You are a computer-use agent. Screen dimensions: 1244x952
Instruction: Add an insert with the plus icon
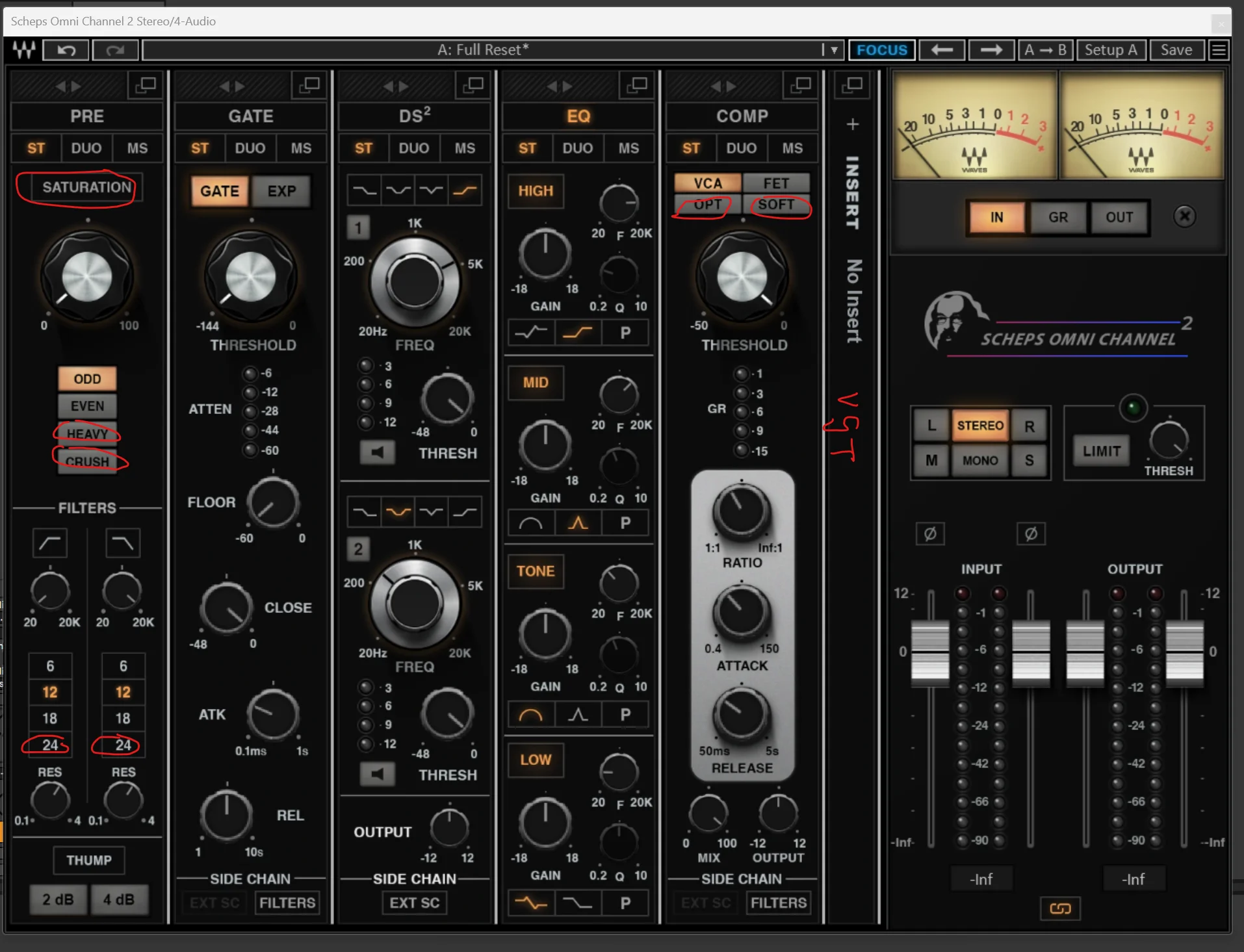point(853,124)
